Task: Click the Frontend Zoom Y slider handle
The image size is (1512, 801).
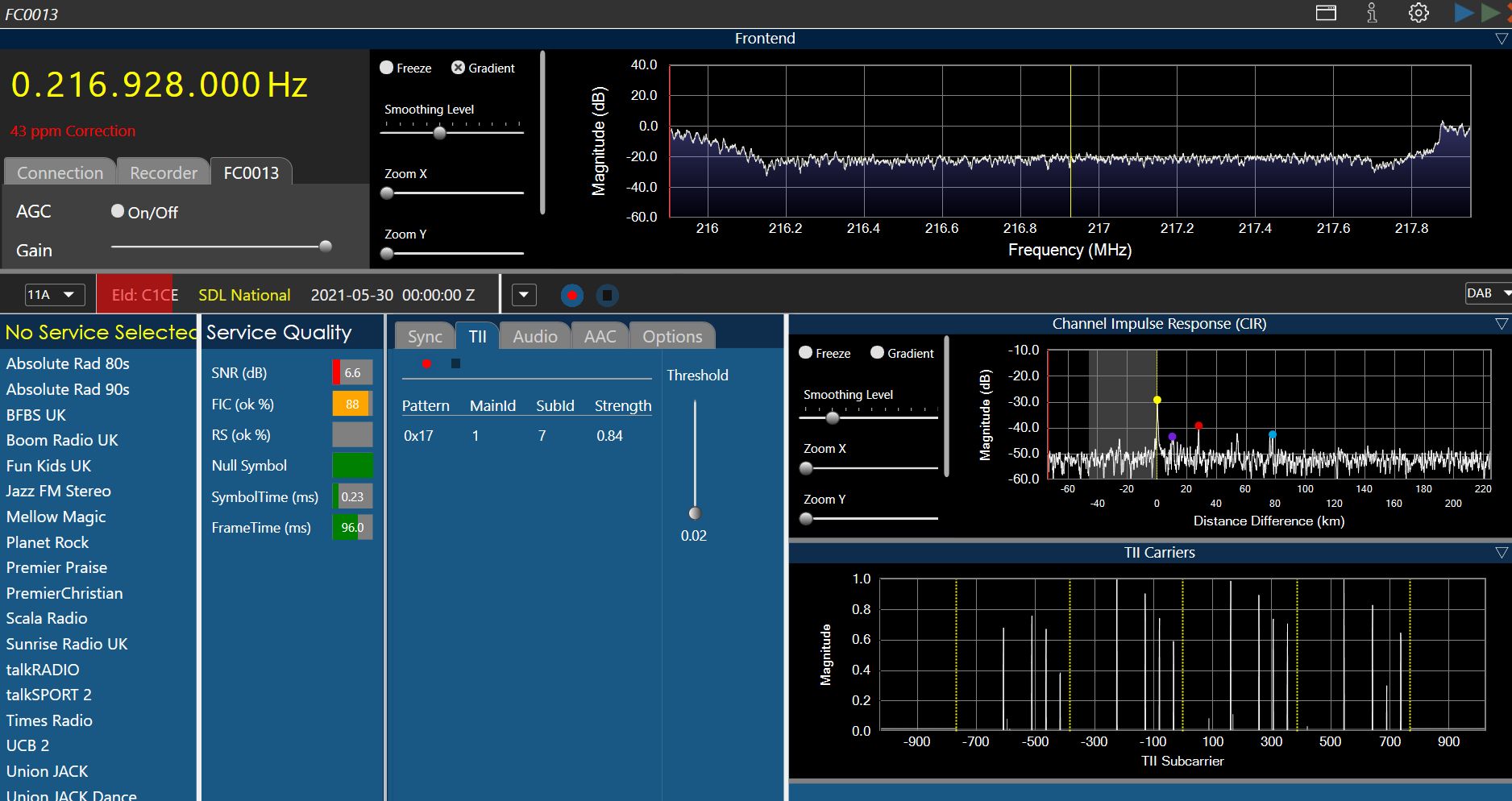Action: click(x=387, y=254)
